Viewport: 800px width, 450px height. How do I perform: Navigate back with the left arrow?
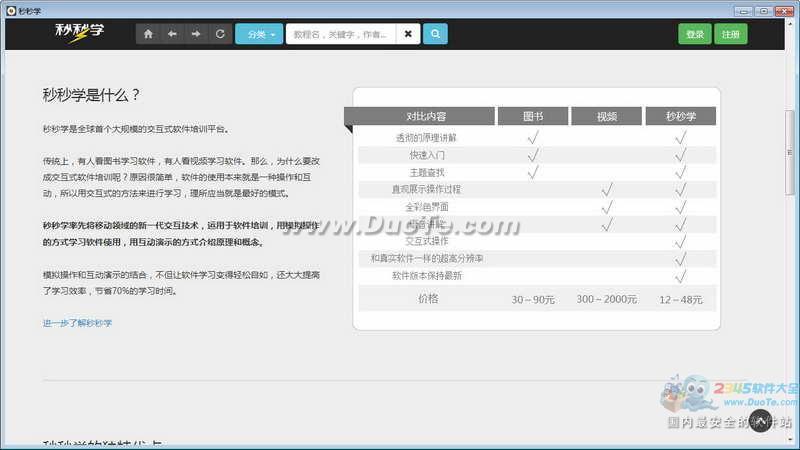[172, 34]
